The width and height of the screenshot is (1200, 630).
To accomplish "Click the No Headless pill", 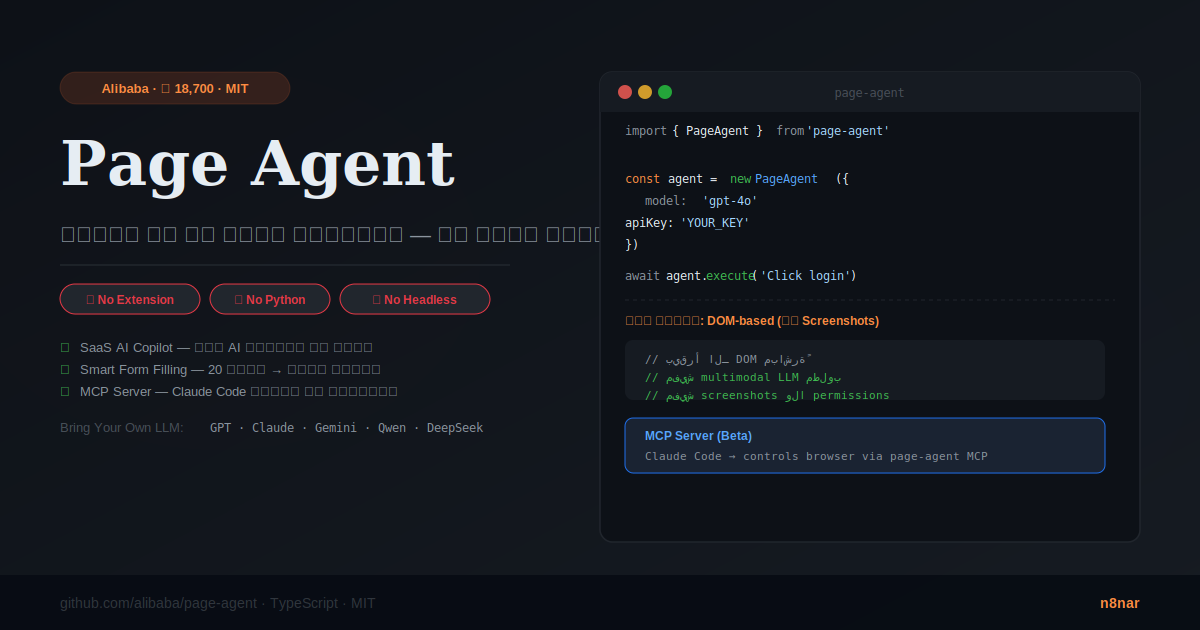I will click(415, 299).
